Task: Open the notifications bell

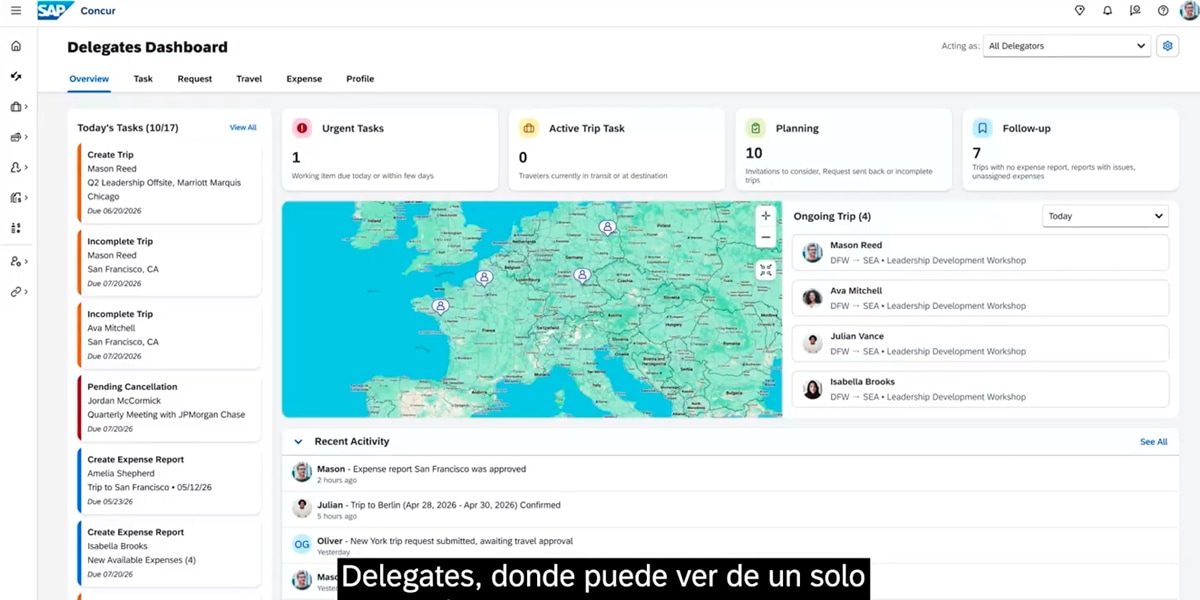Action: point(1107,11)
